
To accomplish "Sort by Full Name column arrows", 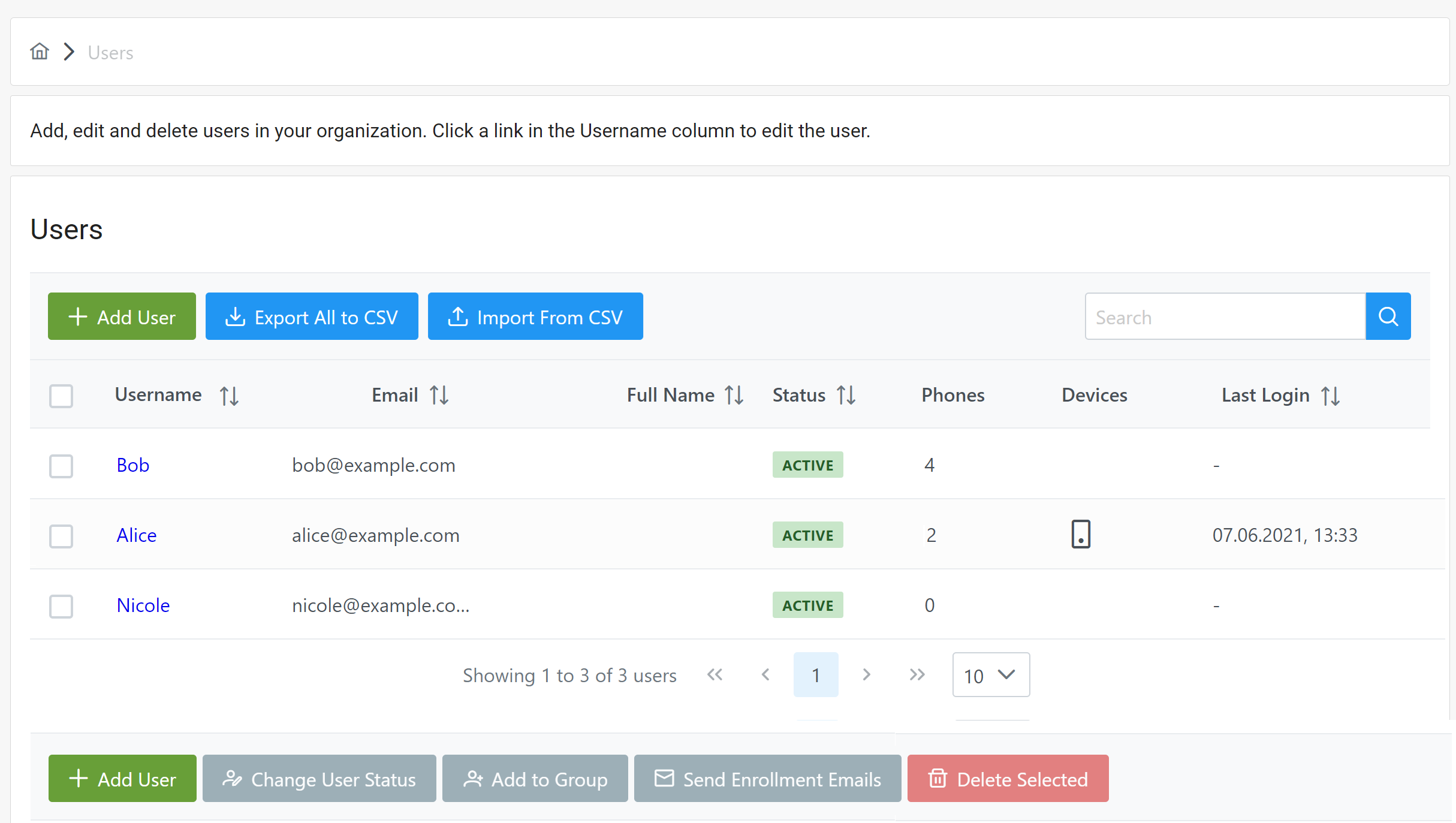I will coord(734,396).
